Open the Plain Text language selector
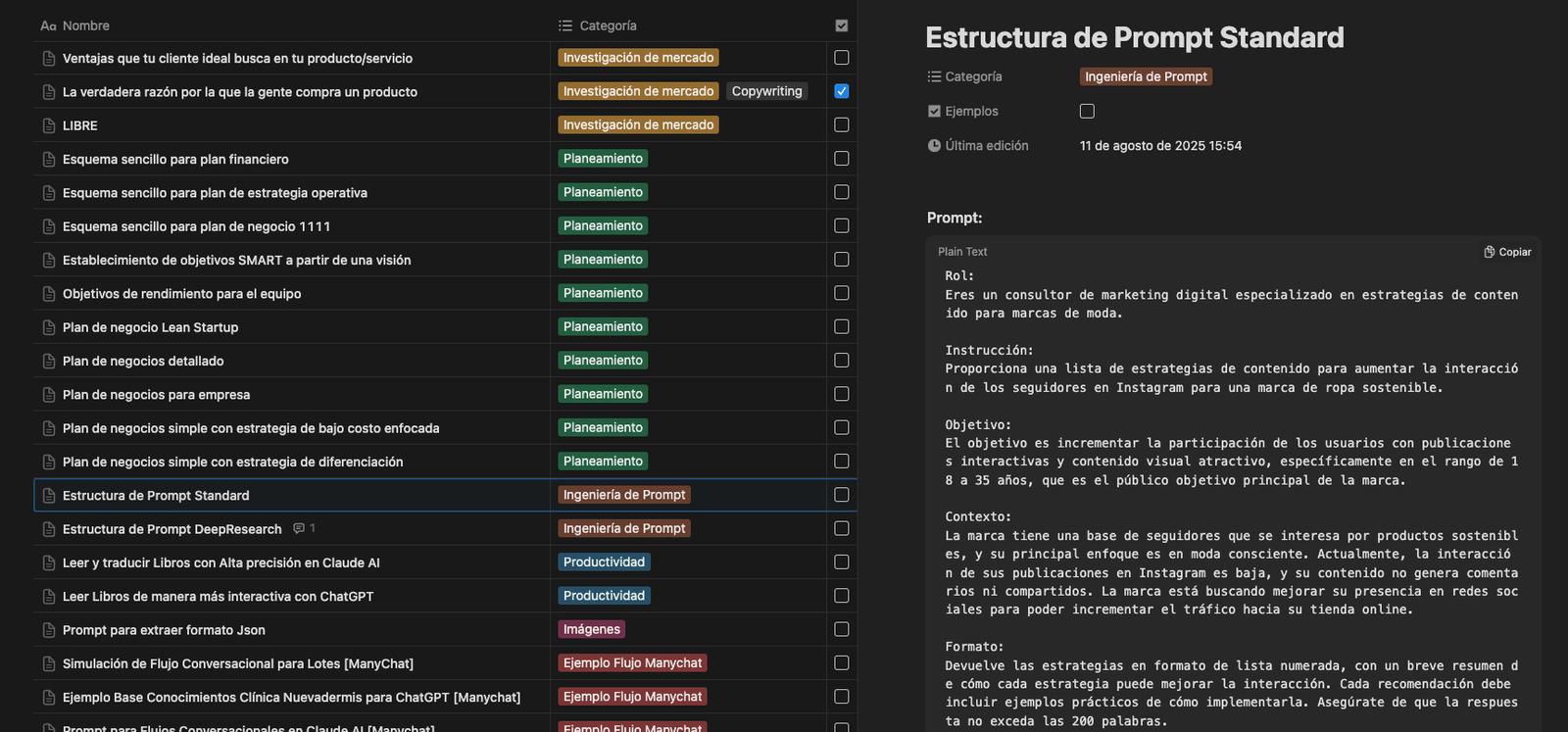This screenshot has height=732, width=1568. click(962, 252)
